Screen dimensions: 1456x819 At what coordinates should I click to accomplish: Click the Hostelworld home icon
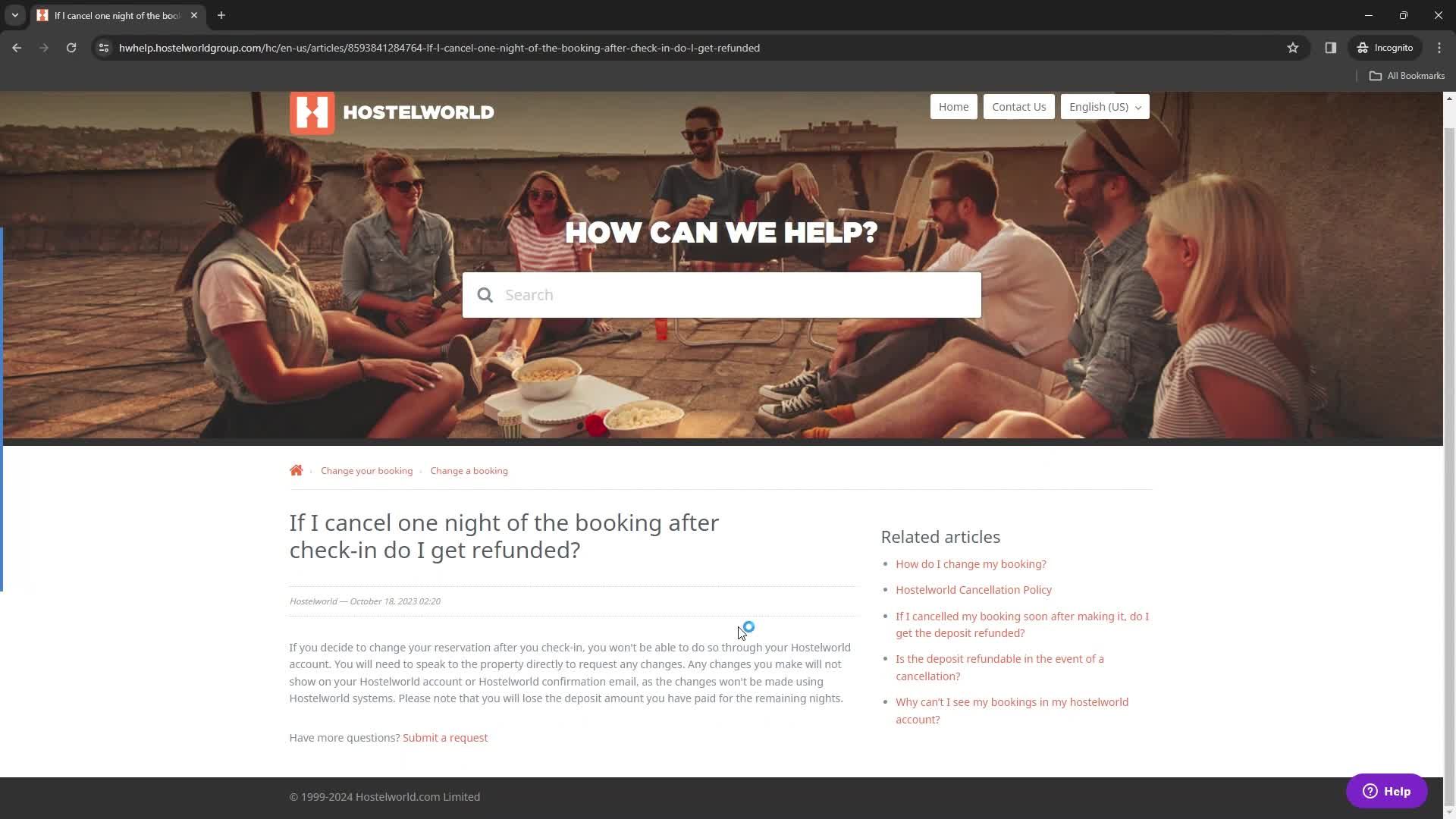click(x=296, y=470)
